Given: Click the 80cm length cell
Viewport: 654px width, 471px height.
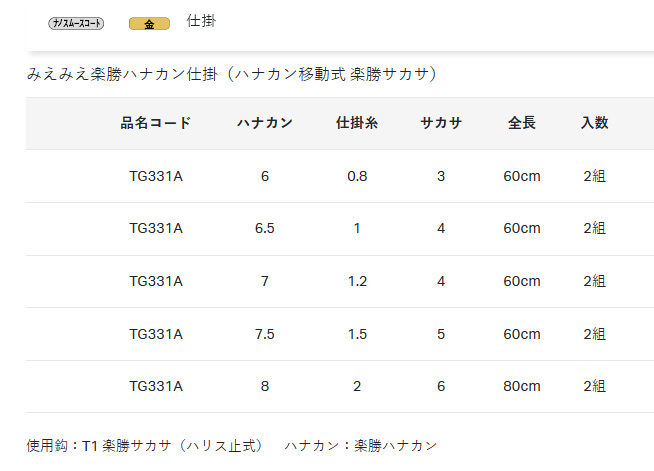Looking at the screenshot, I should coord(521,386).
